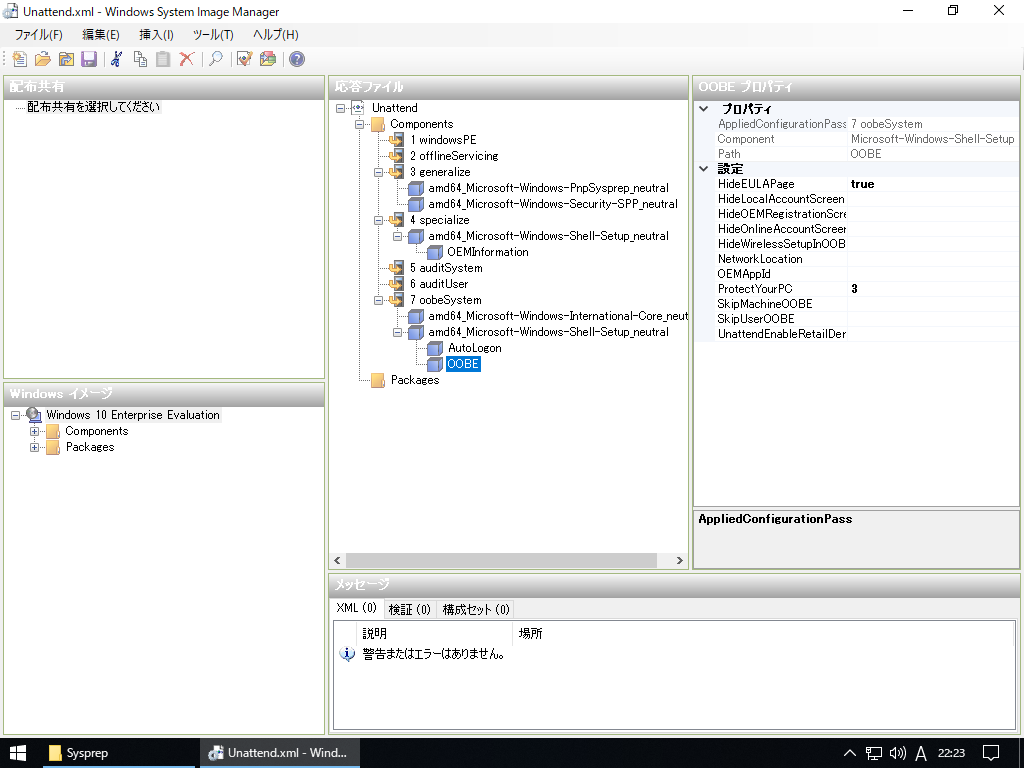Select the International-Core component in oobeSystem

(x=557, y=316)
